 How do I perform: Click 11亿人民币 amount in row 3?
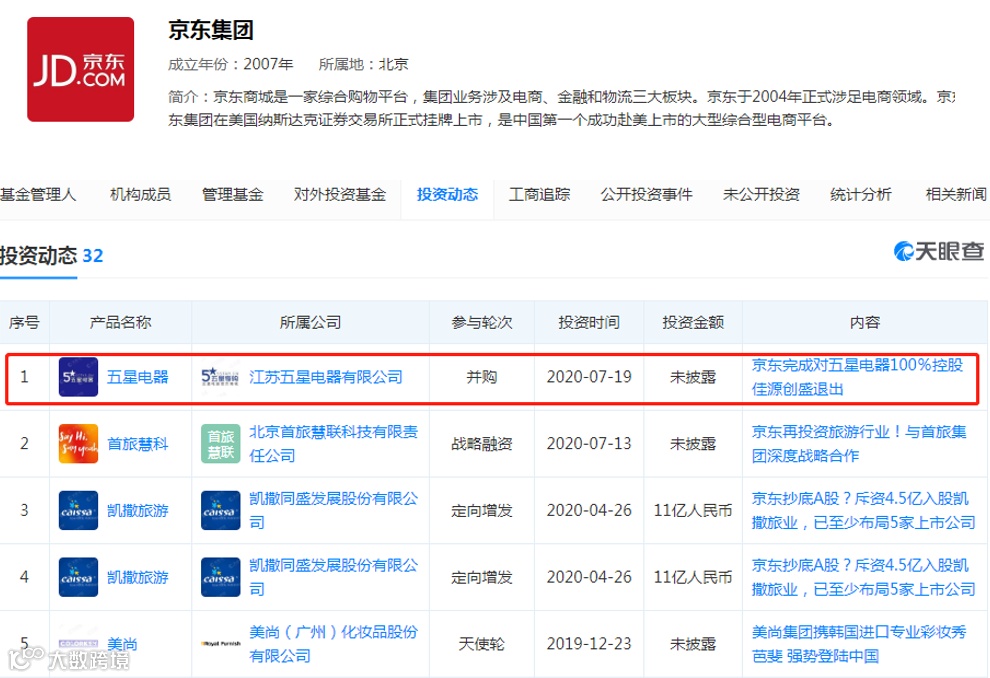[x=693, y=510]
